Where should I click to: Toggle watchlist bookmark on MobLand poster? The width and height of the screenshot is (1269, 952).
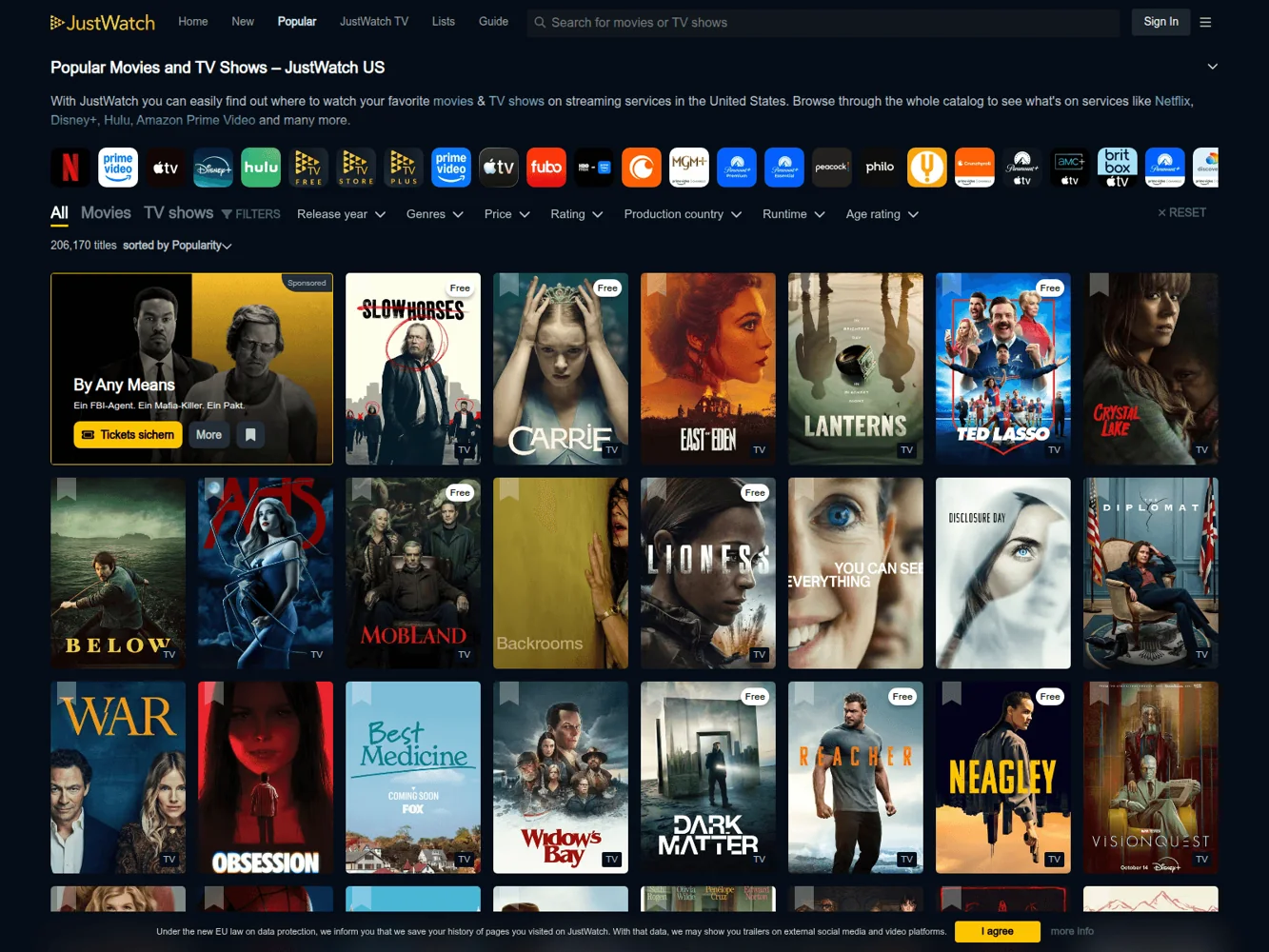pyautogui.click(x=362, y=488)
